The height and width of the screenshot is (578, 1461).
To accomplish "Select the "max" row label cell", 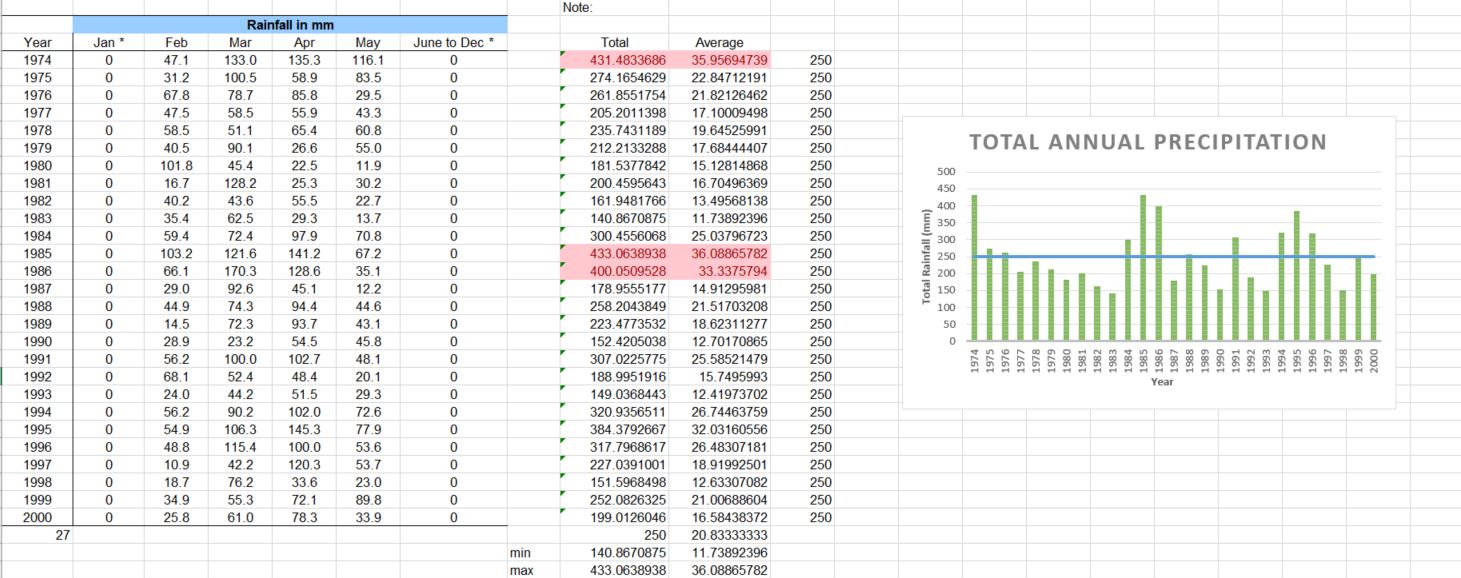I will 520,570.
